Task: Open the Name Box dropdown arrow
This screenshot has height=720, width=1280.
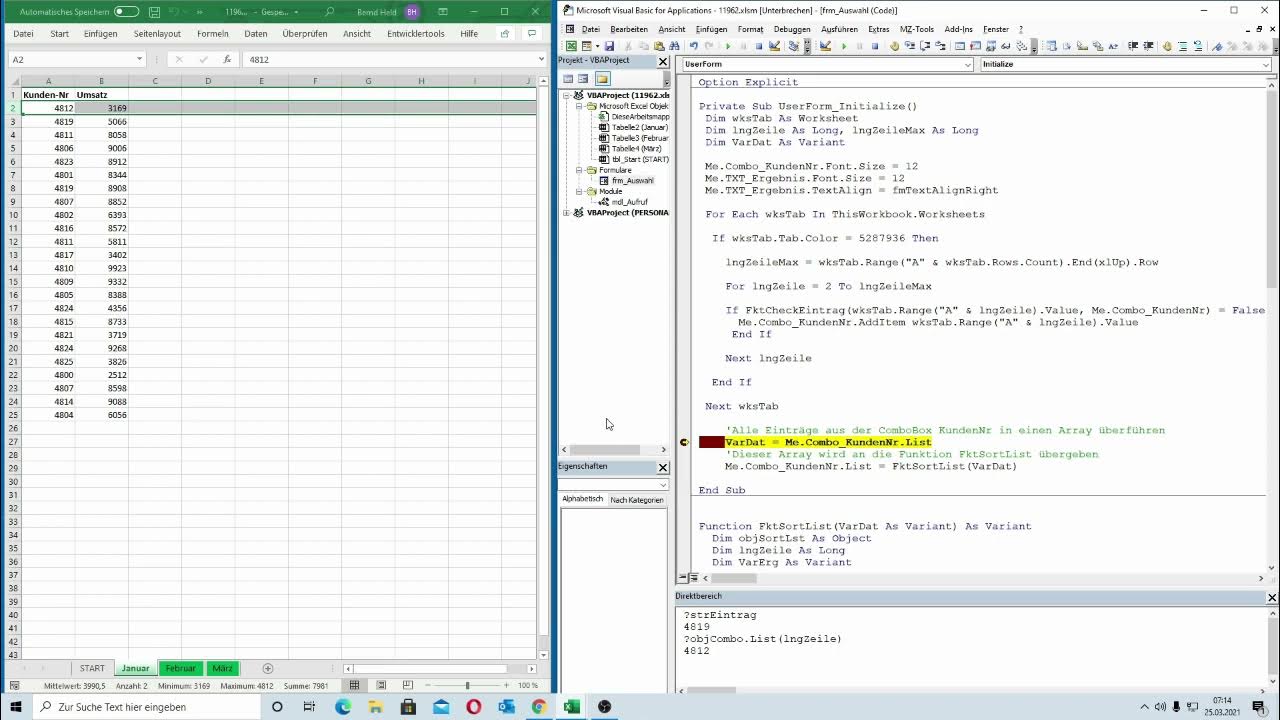Action: click(x=139, y=60)
